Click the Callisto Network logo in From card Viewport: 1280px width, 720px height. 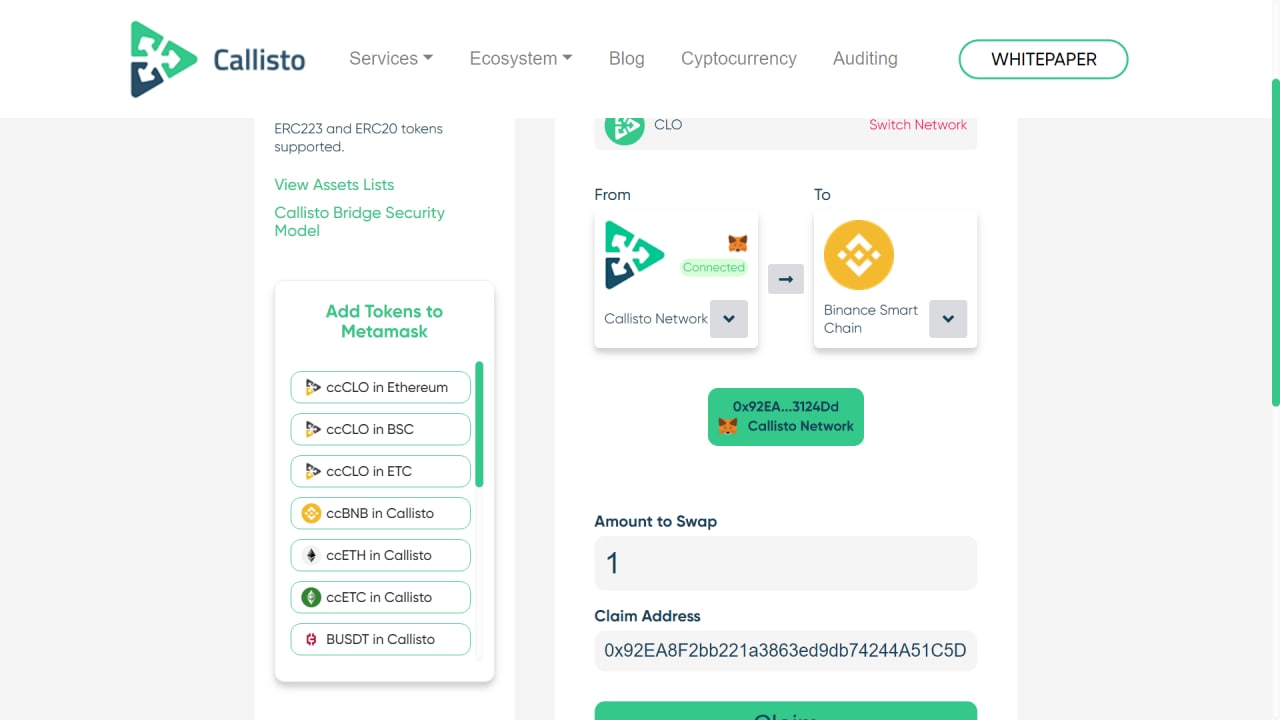point(634,255)
